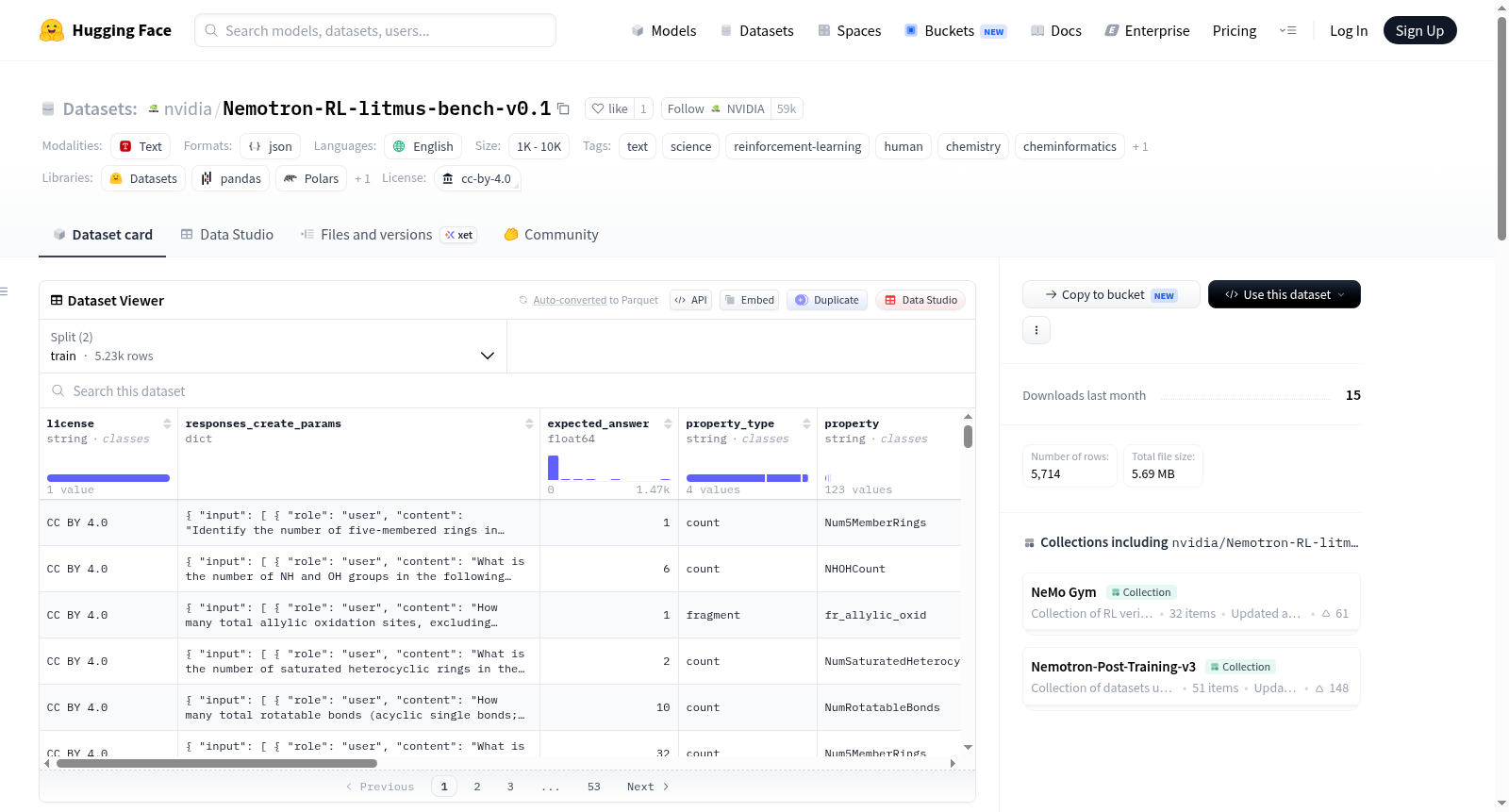1509x812 pixels.
Task: Click the API button in the viewer
Action: [x=690, y=300]
